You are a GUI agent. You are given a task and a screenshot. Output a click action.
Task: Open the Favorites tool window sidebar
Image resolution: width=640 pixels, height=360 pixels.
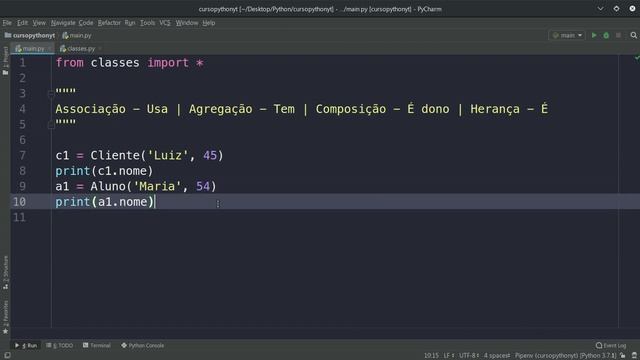(x=5, y=318)
